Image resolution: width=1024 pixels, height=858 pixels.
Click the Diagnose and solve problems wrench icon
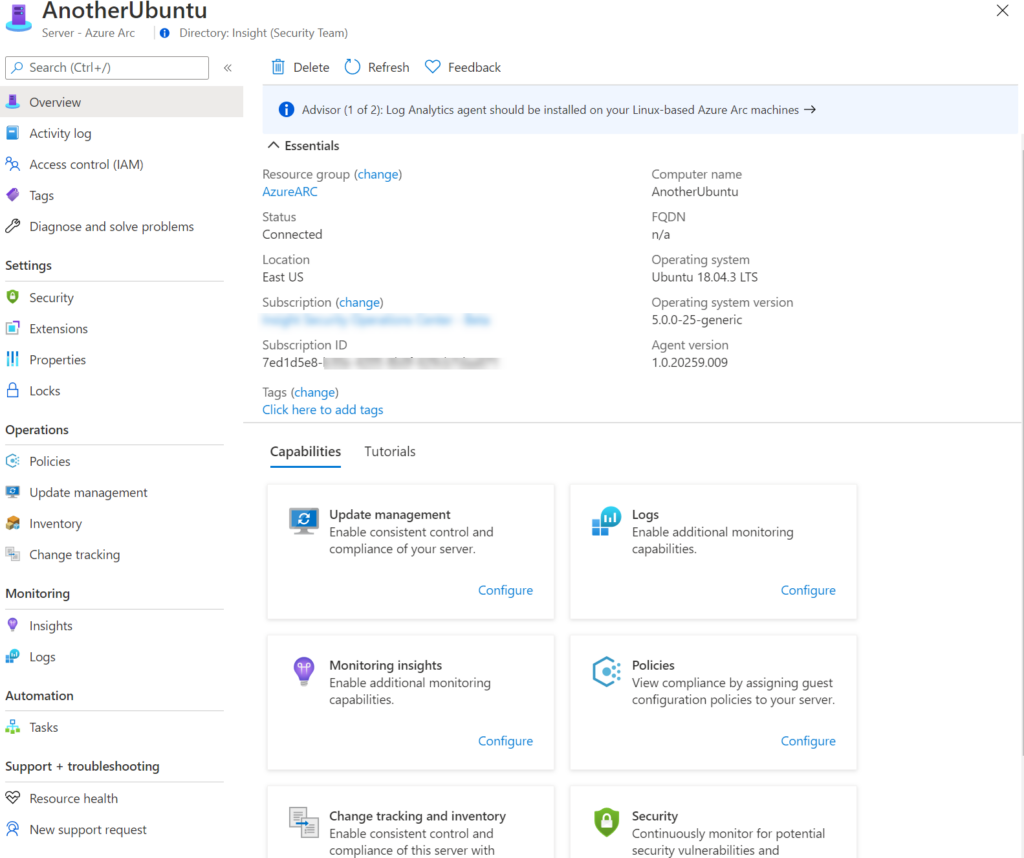pyautogui.click(x=12, y=226)
